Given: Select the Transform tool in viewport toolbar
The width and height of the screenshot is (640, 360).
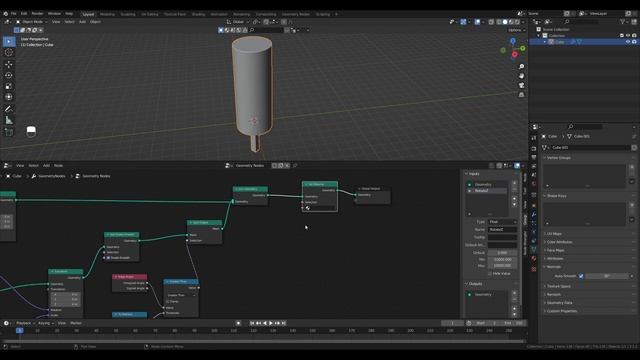Looking at the screenshot, I should click(x=9, y=97).
